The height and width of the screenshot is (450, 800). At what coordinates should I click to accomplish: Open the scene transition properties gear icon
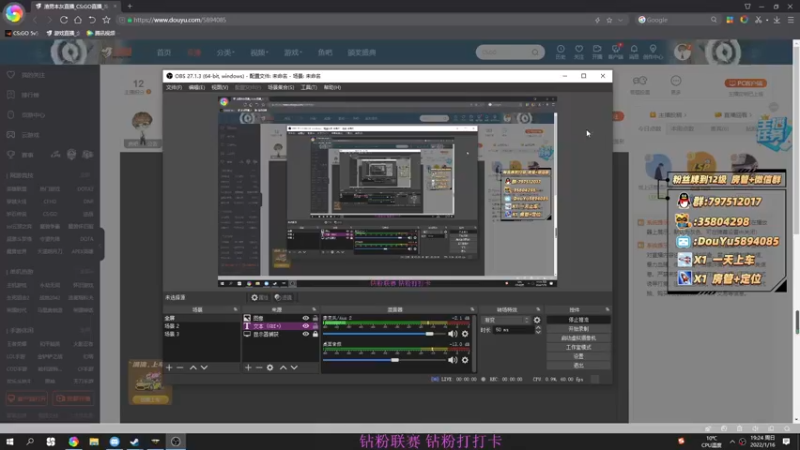(x=537, y=320)
